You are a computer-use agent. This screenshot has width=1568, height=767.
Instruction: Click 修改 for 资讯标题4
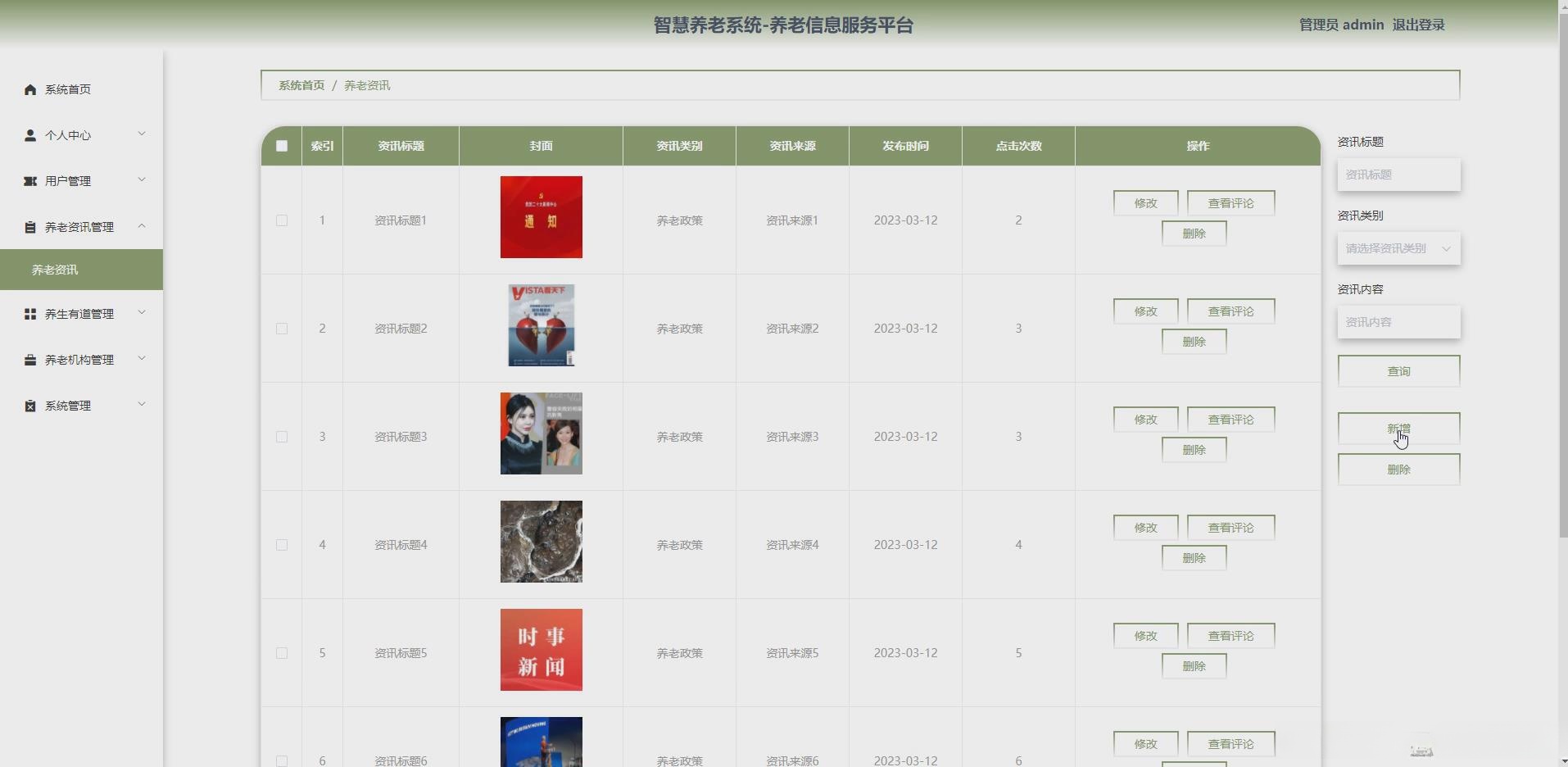1145,528
